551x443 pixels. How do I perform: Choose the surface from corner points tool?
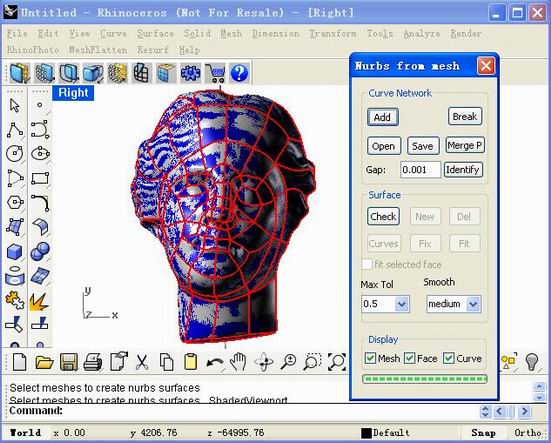tap(15, 227)
